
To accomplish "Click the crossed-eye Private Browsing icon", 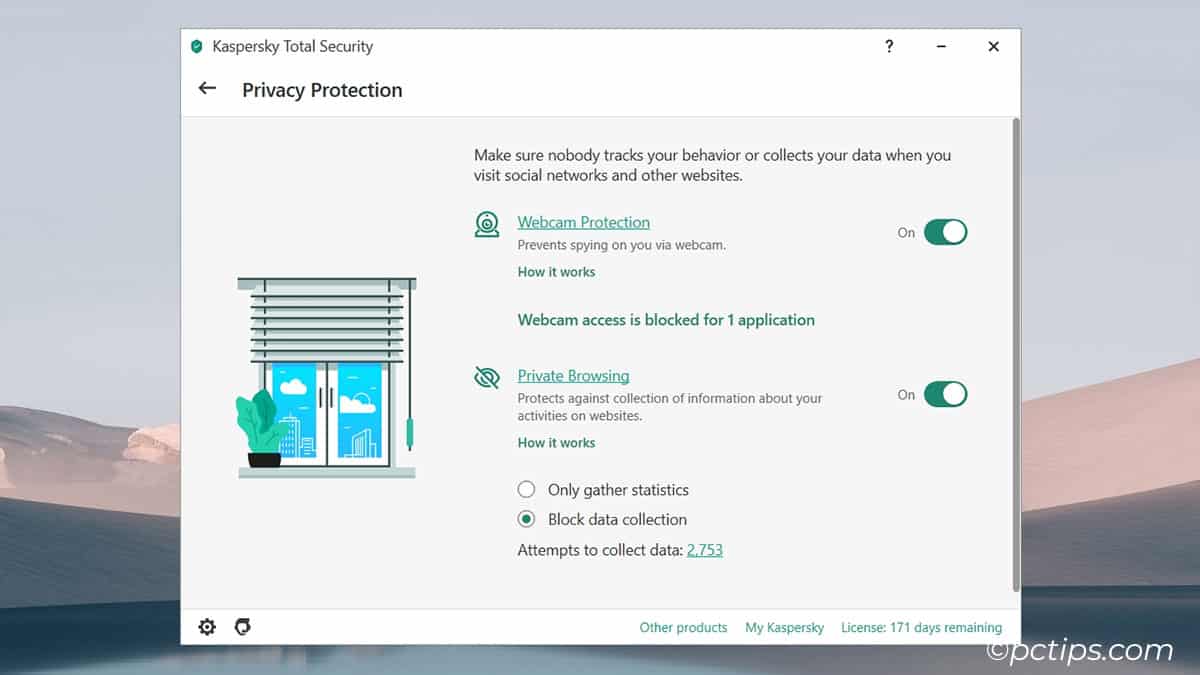I will pos(487,377).
